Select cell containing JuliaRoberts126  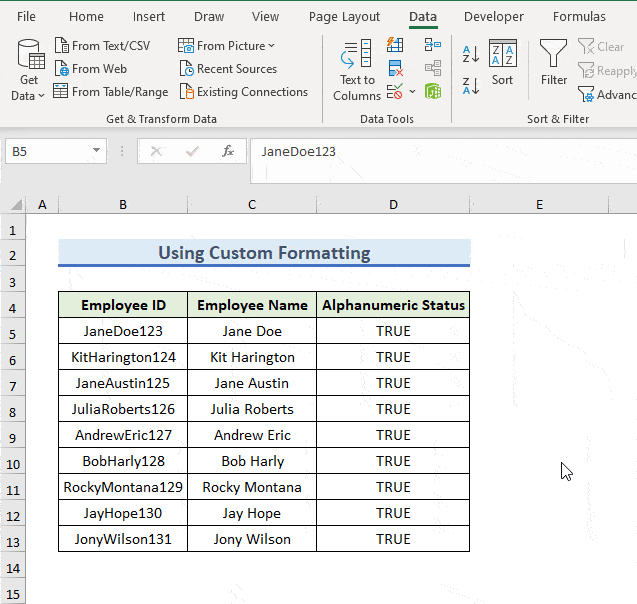coord(123,409)
